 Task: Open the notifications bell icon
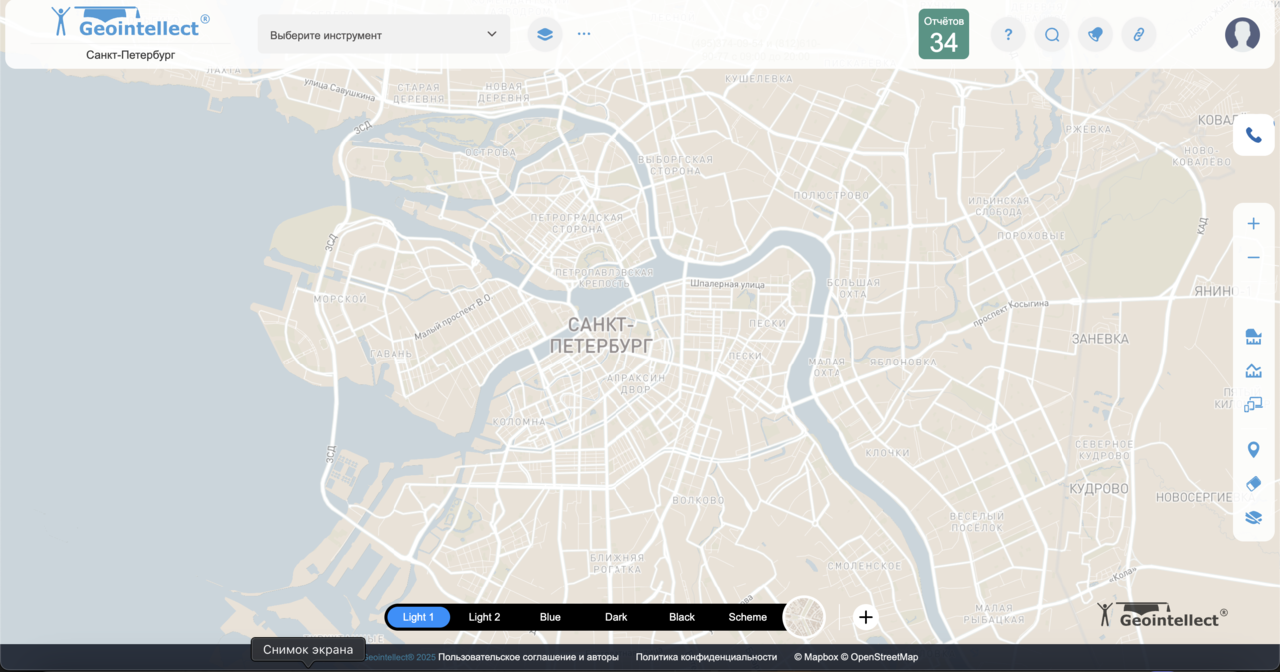(x=1095, y=35)
